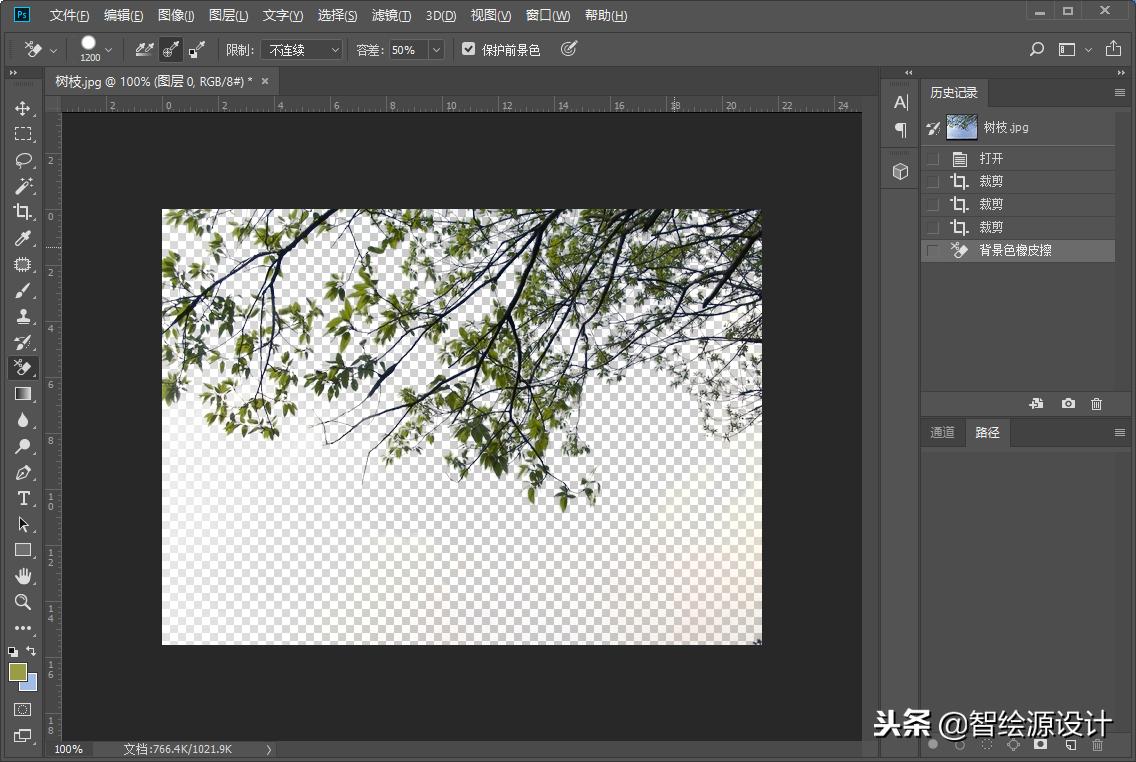Toggle the background swatch sampling mode icon
1136x762 pixels.
tap(196, 48)
